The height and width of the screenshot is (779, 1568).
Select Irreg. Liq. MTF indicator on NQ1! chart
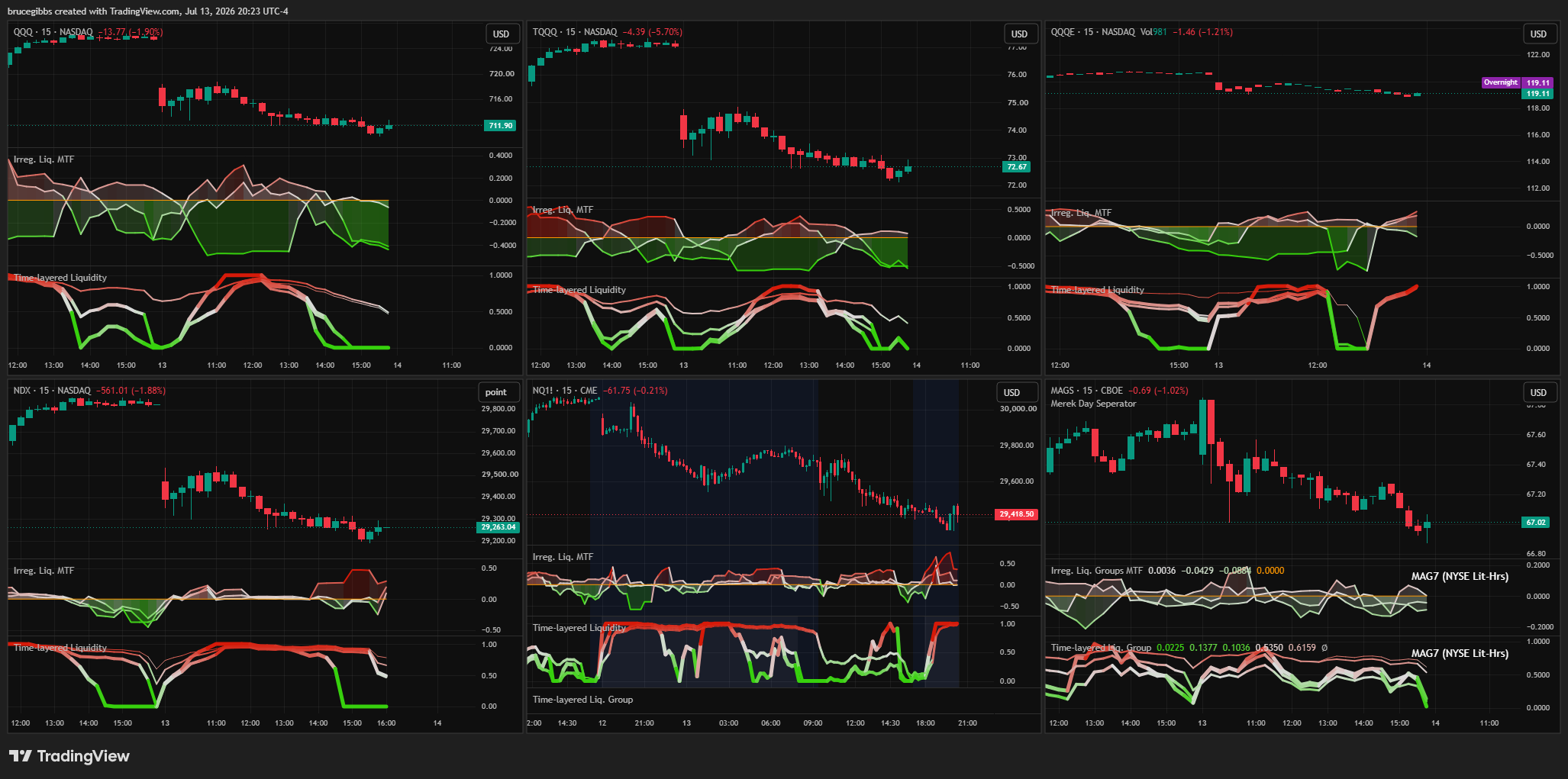(x=563, y=557)
